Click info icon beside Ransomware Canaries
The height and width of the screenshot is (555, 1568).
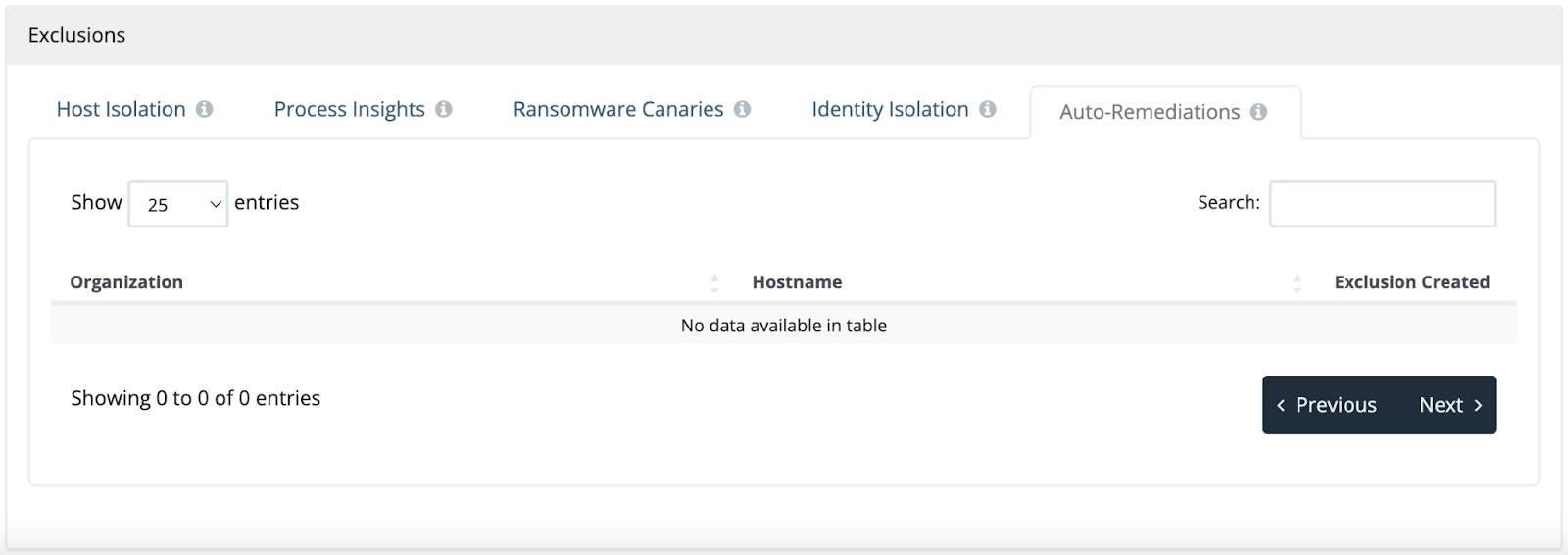pos(742,109)
